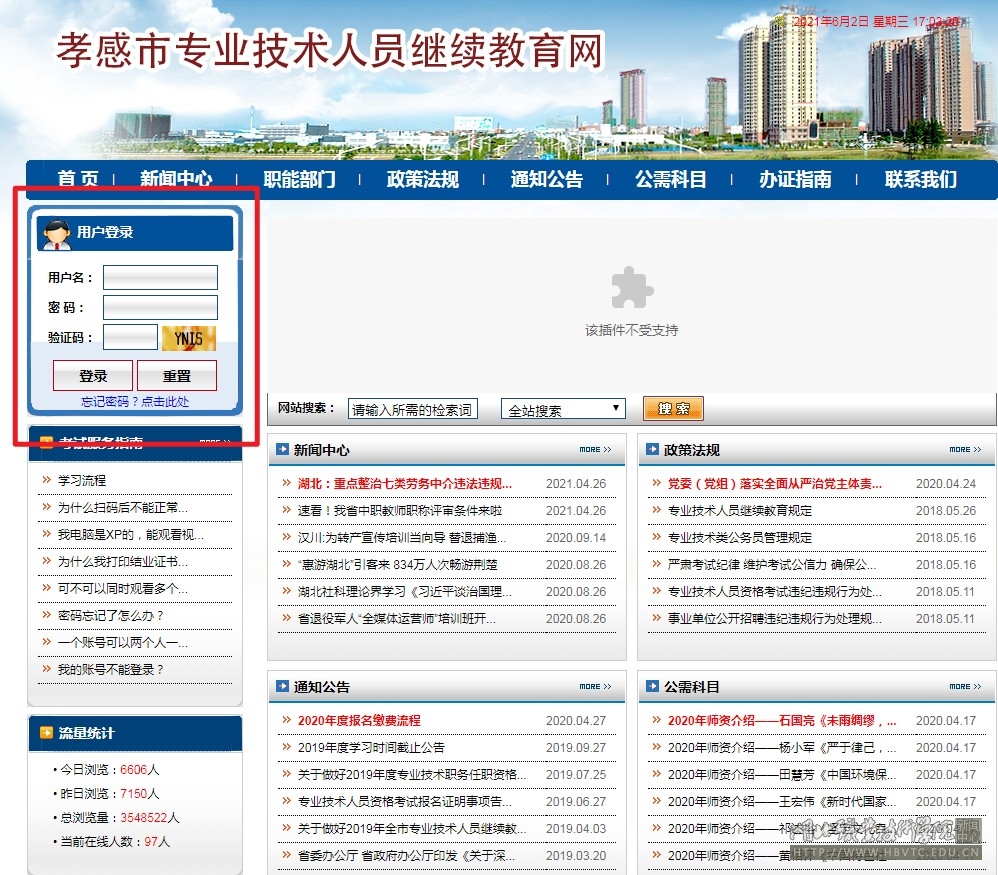Click the 流量统计 panel header icon
Screen dimensions: 998x875
click(x=46, y=733)
